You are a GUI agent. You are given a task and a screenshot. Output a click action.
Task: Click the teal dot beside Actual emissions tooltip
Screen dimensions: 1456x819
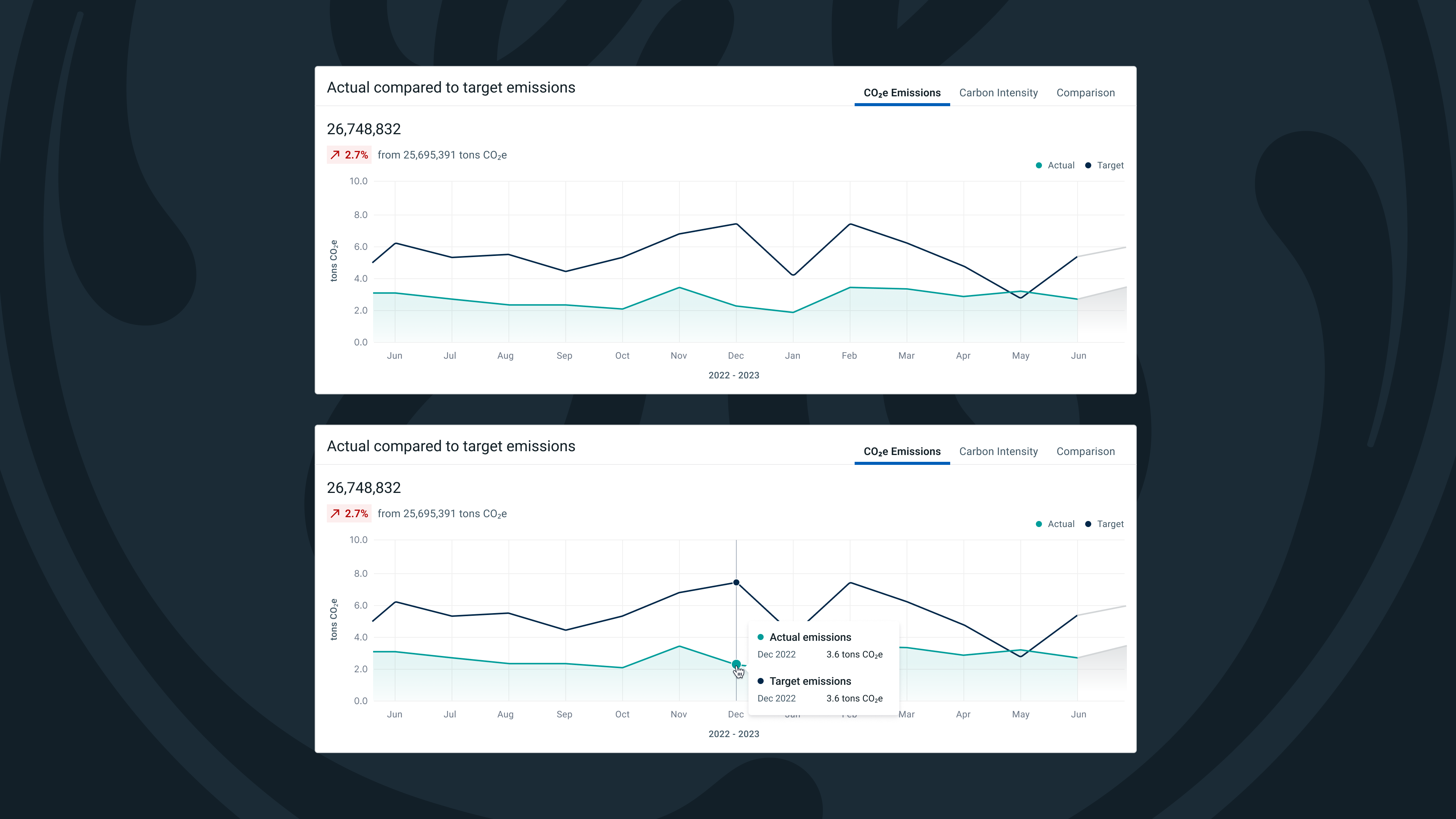click(760, 637)
